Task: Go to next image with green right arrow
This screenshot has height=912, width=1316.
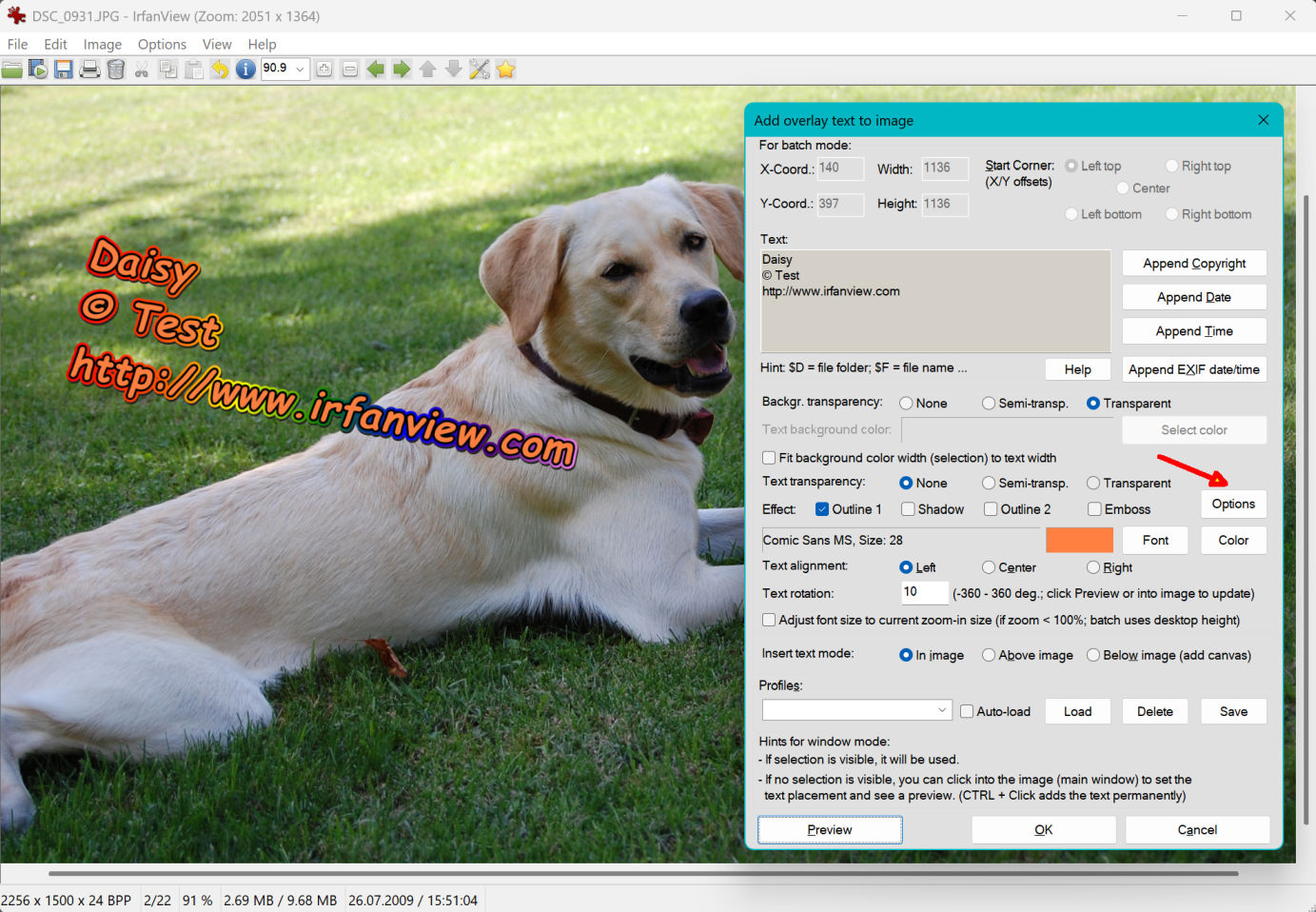Action: [402, 69]
